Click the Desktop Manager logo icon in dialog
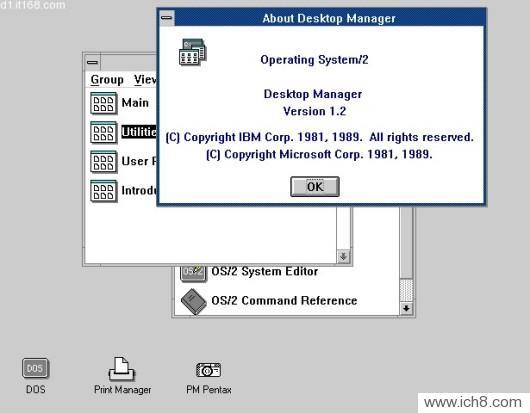530x413 pixels. coord(192,52)
